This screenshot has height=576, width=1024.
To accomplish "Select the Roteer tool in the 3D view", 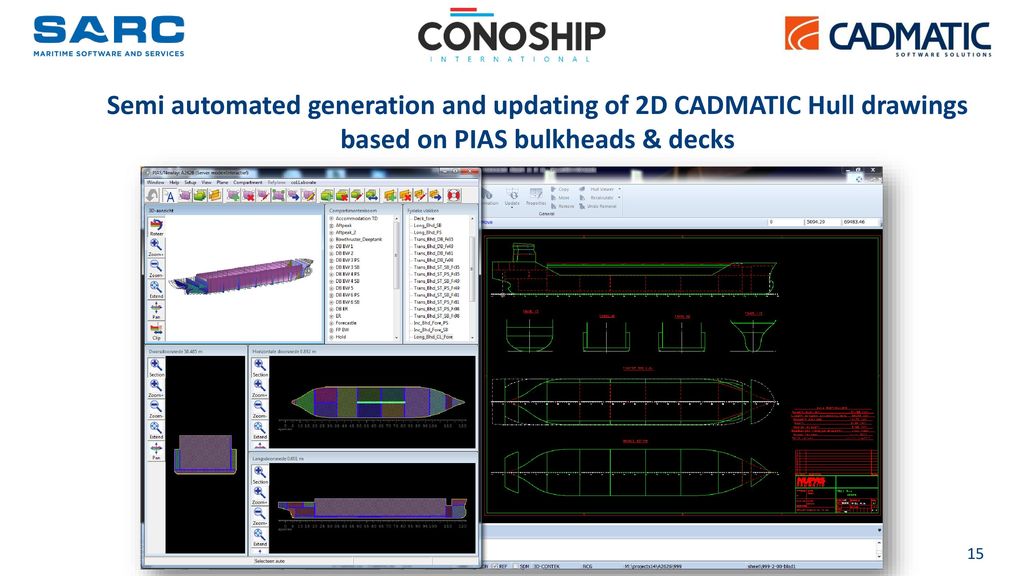I will tap(156, 227).
